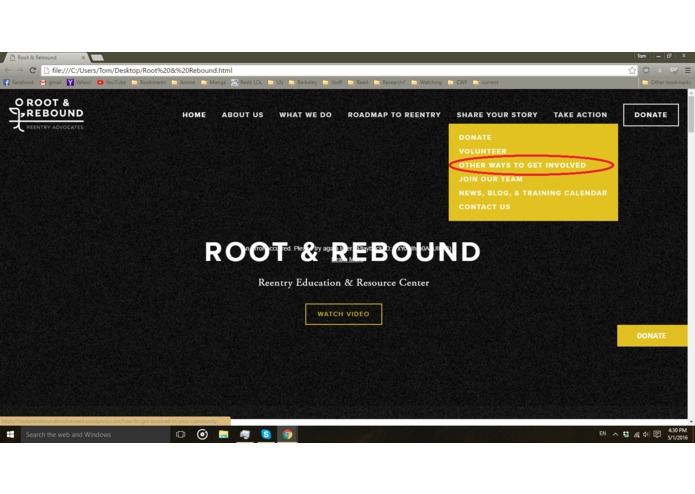Open the Action Center notification icon
695x494 pixels.
(657, 434)
